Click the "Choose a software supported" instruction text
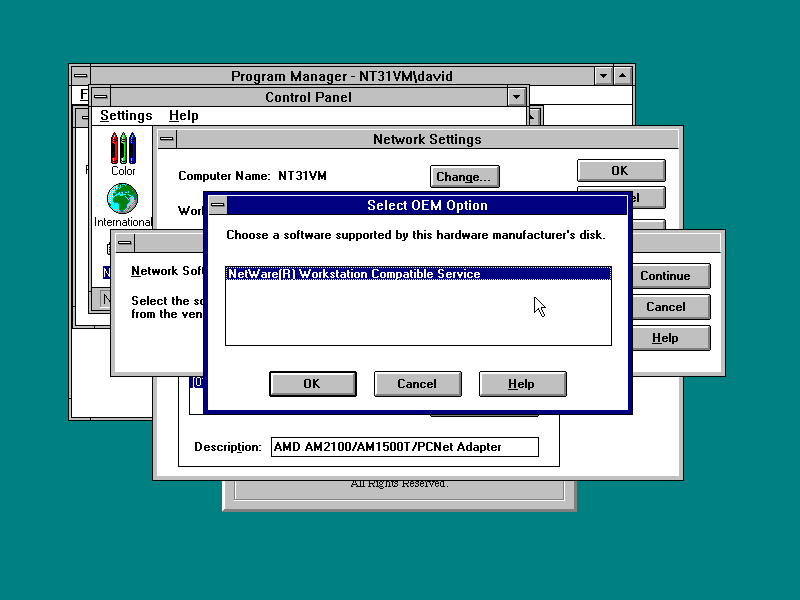 click(416, 235)
